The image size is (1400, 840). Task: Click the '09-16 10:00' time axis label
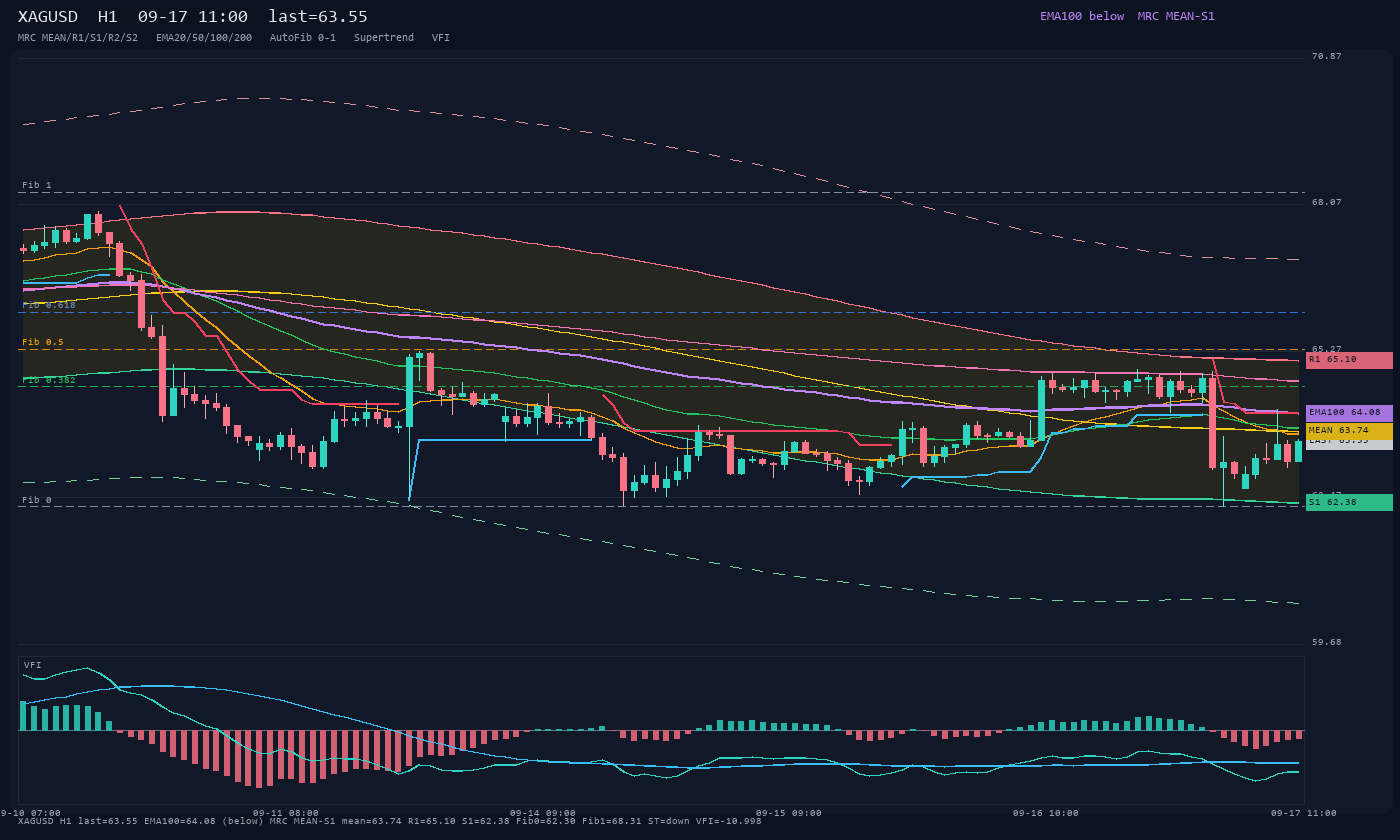coord(1046,813)
